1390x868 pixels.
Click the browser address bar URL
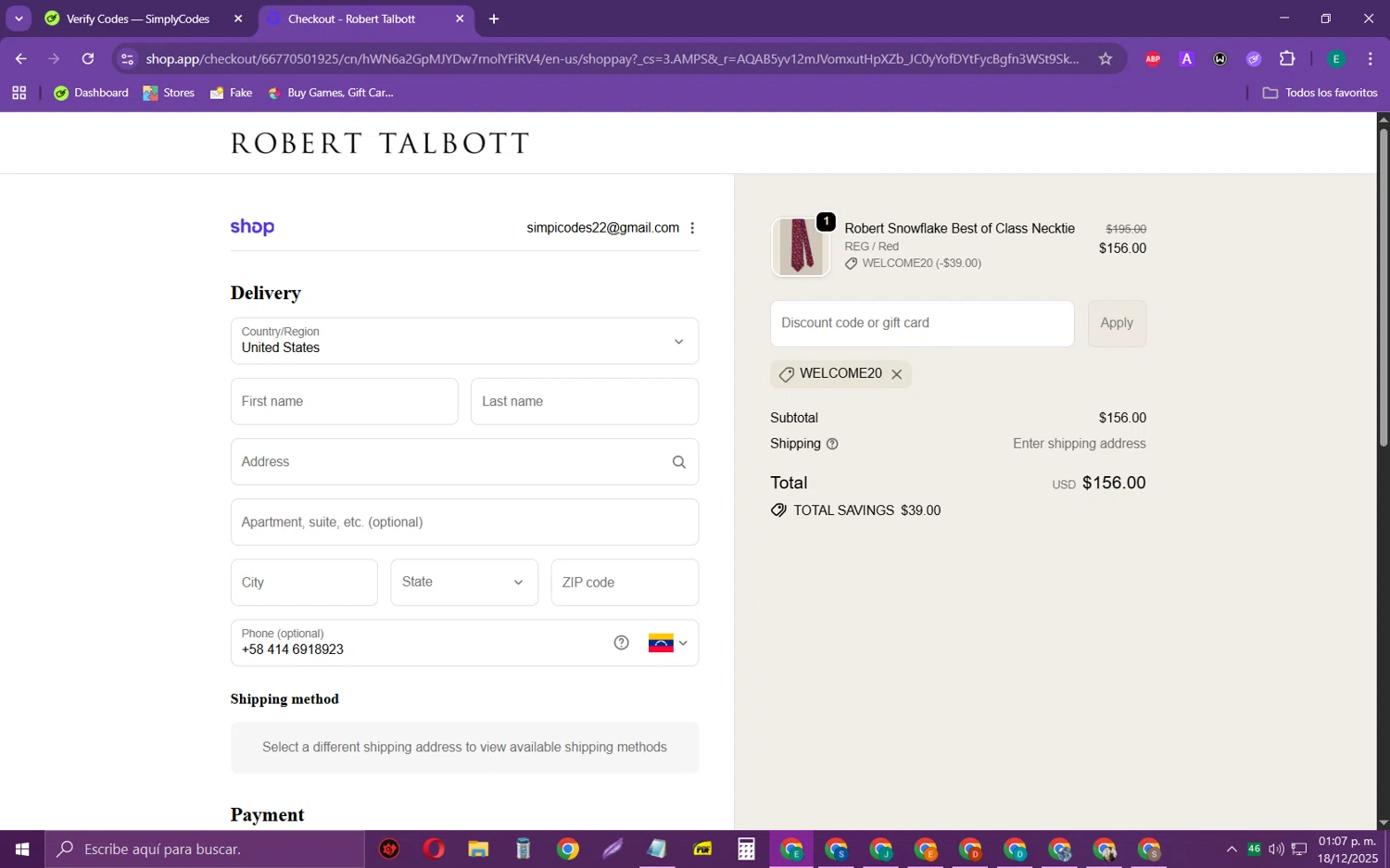click(x=612, y=58)
